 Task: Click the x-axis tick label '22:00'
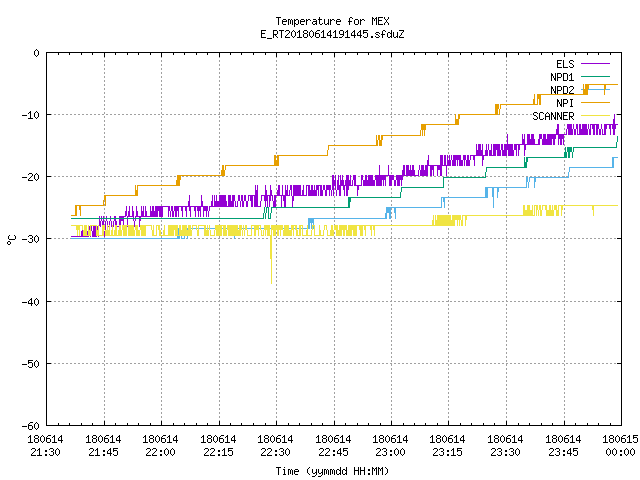(160, 453)
